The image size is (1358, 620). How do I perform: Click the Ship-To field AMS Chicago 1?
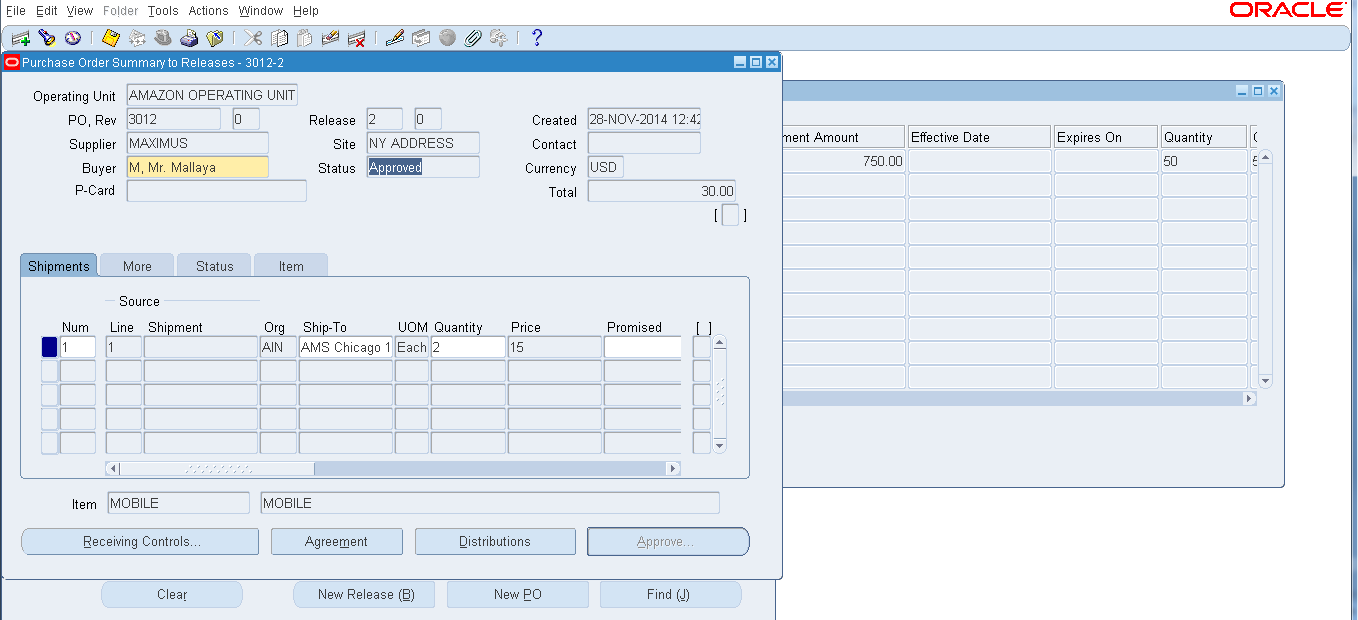click(x=346, y=347)
